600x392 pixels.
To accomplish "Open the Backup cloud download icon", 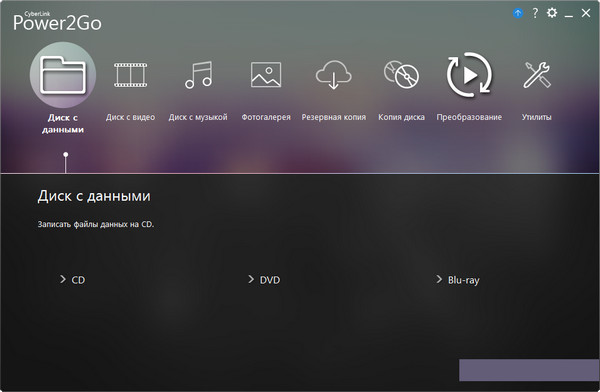I will (334, 75).
